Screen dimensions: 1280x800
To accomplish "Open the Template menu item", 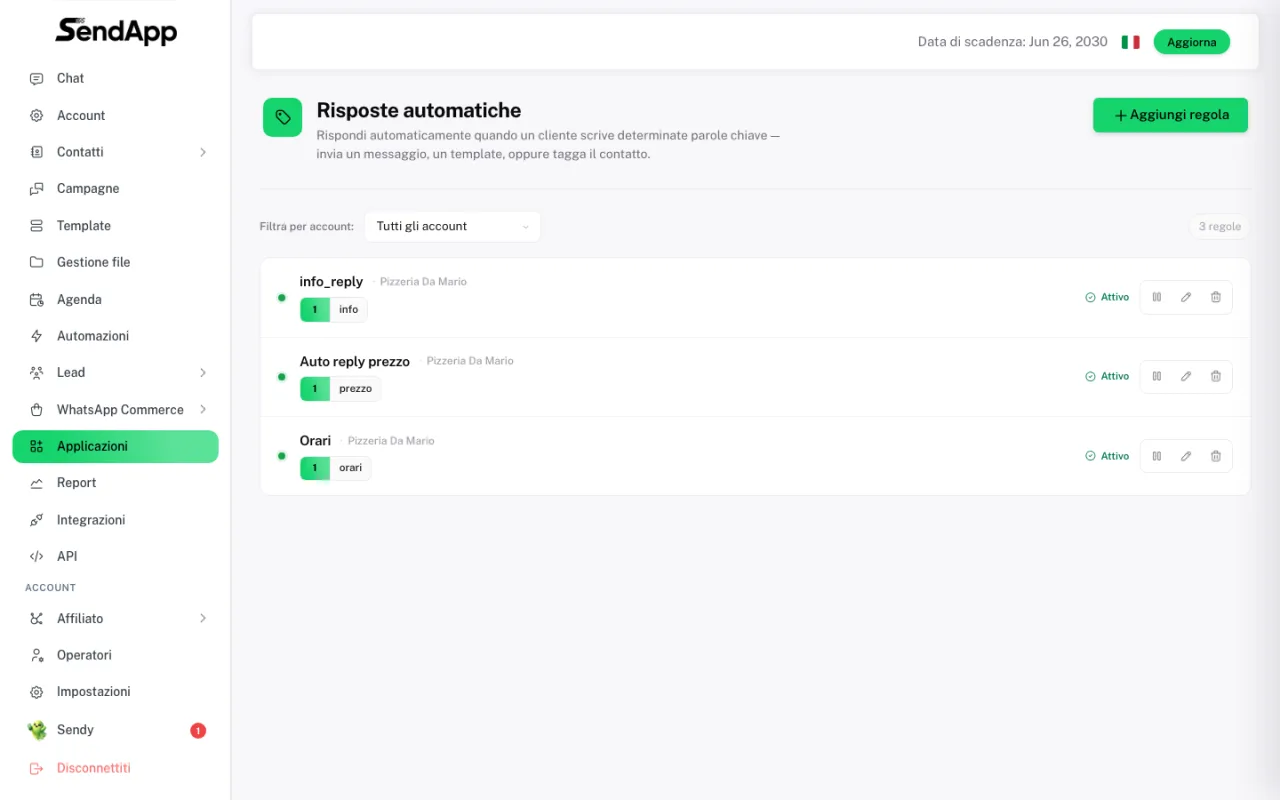I will pos(115,226).
